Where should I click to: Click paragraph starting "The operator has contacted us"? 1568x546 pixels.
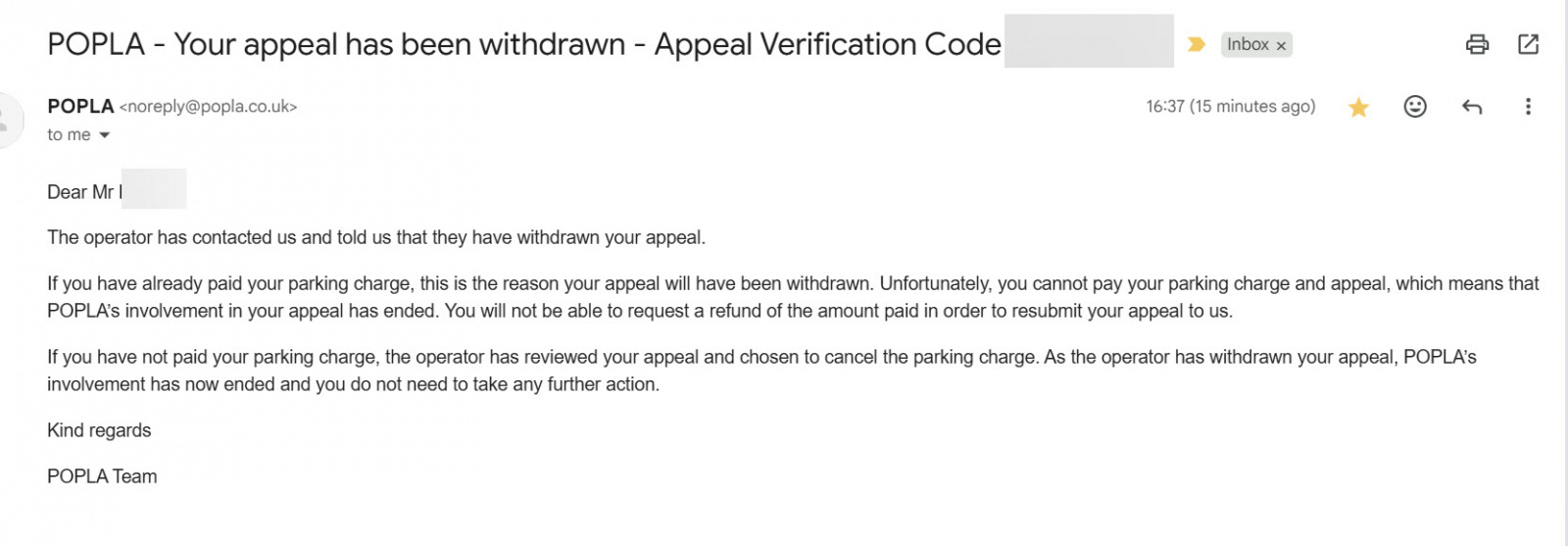point(376,237)
